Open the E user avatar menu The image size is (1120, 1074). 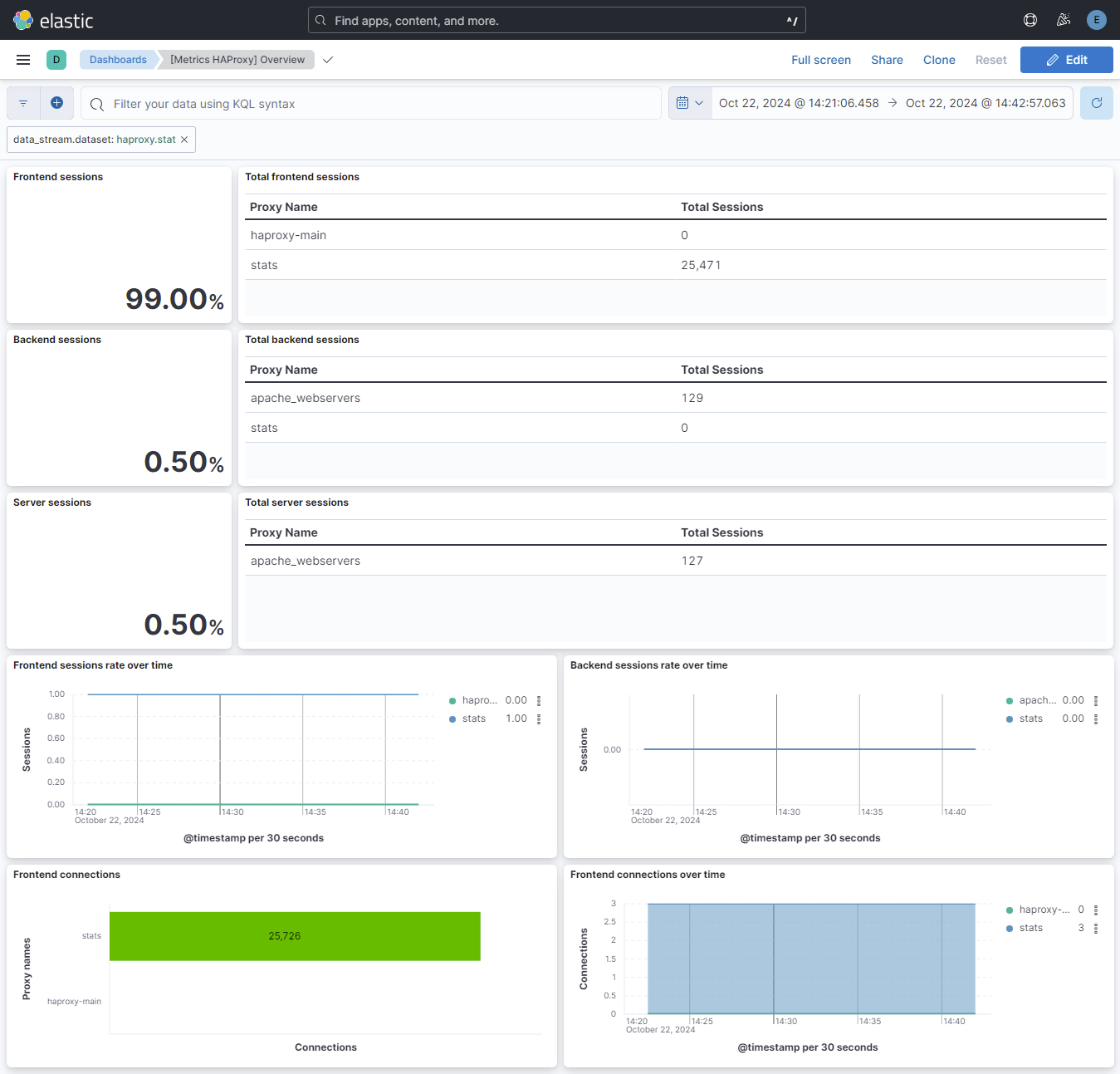pyautogui.click(x=1096, y=19)
